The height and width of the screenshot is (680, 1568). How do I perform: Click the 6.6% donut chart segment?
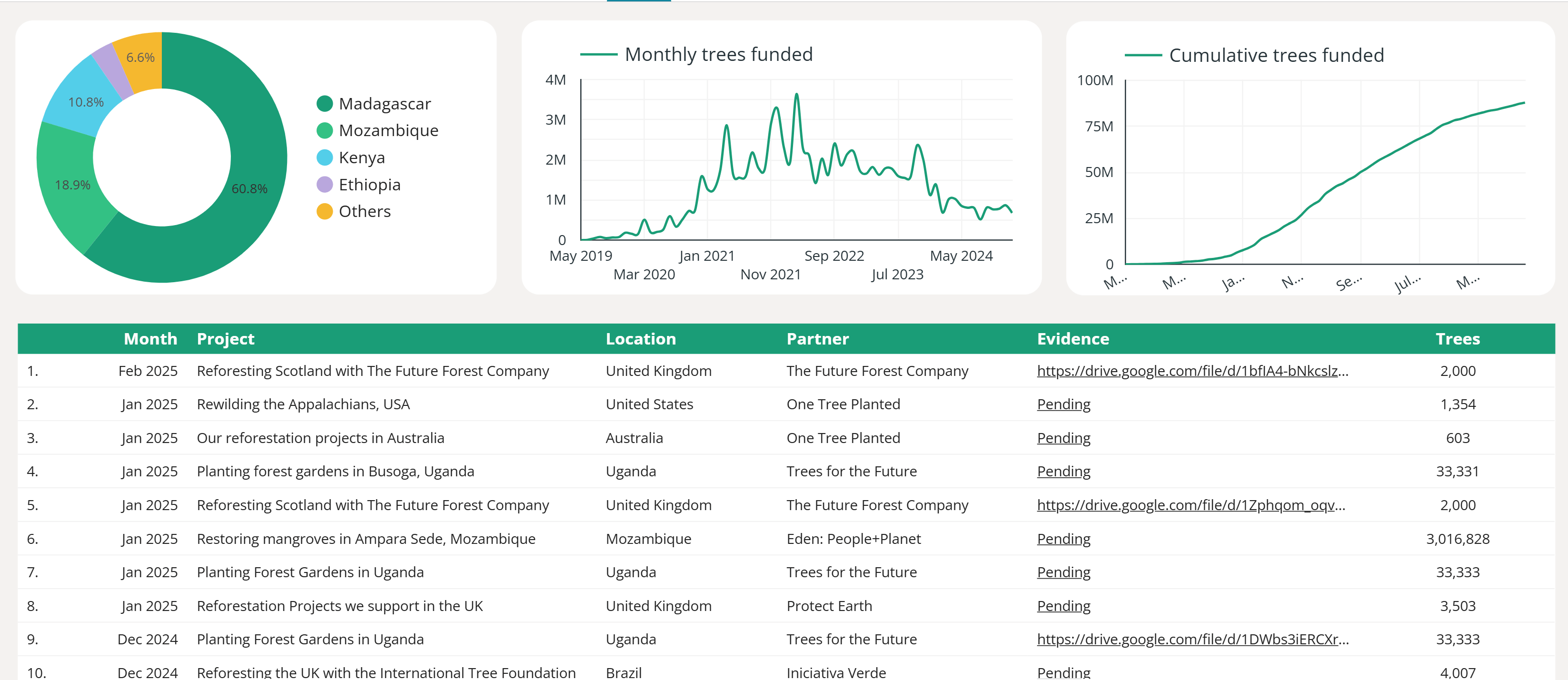point(140,57)
